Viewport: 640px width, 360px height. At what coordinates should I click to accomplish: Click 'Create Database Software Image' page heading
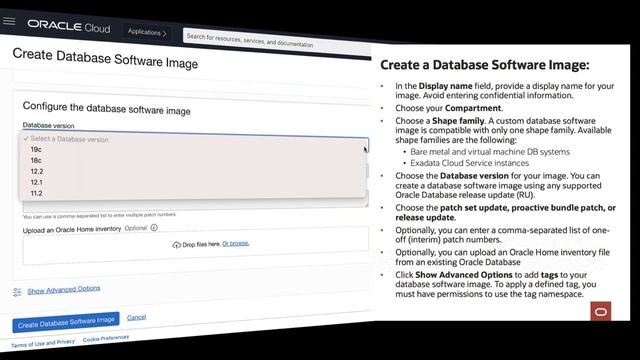click(x=105, y=59)
